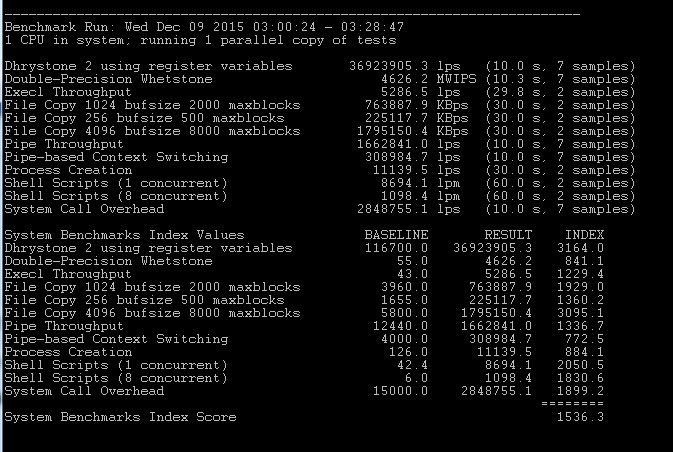
Task: Click file copy index '1929.0'
Action: [x=581, y=287]
